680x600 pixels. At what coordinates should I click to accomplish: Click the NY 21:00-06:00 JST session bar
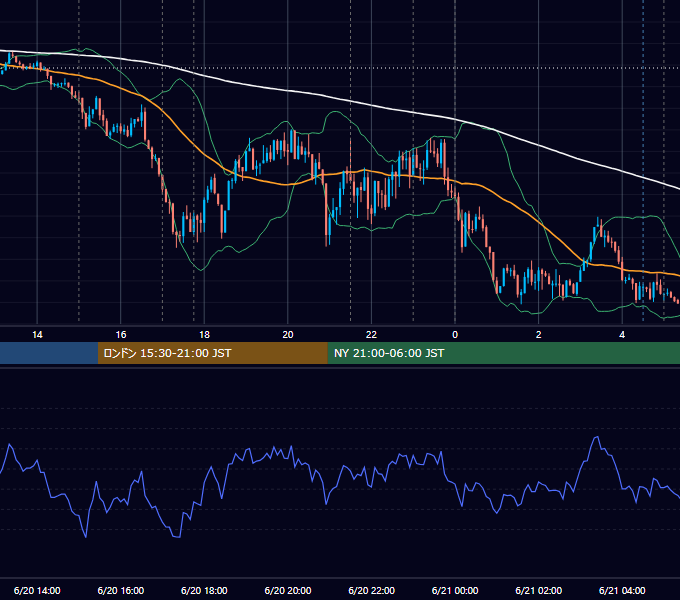[x=503, y=353]
